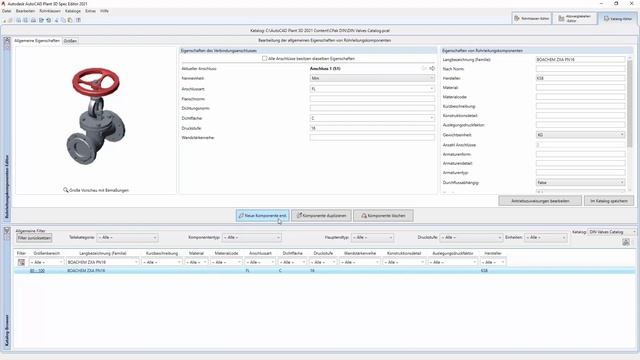This screenshot has width=640, height=360.
Task: Click the Flanschnorm input field
Action: click(372, 99)
